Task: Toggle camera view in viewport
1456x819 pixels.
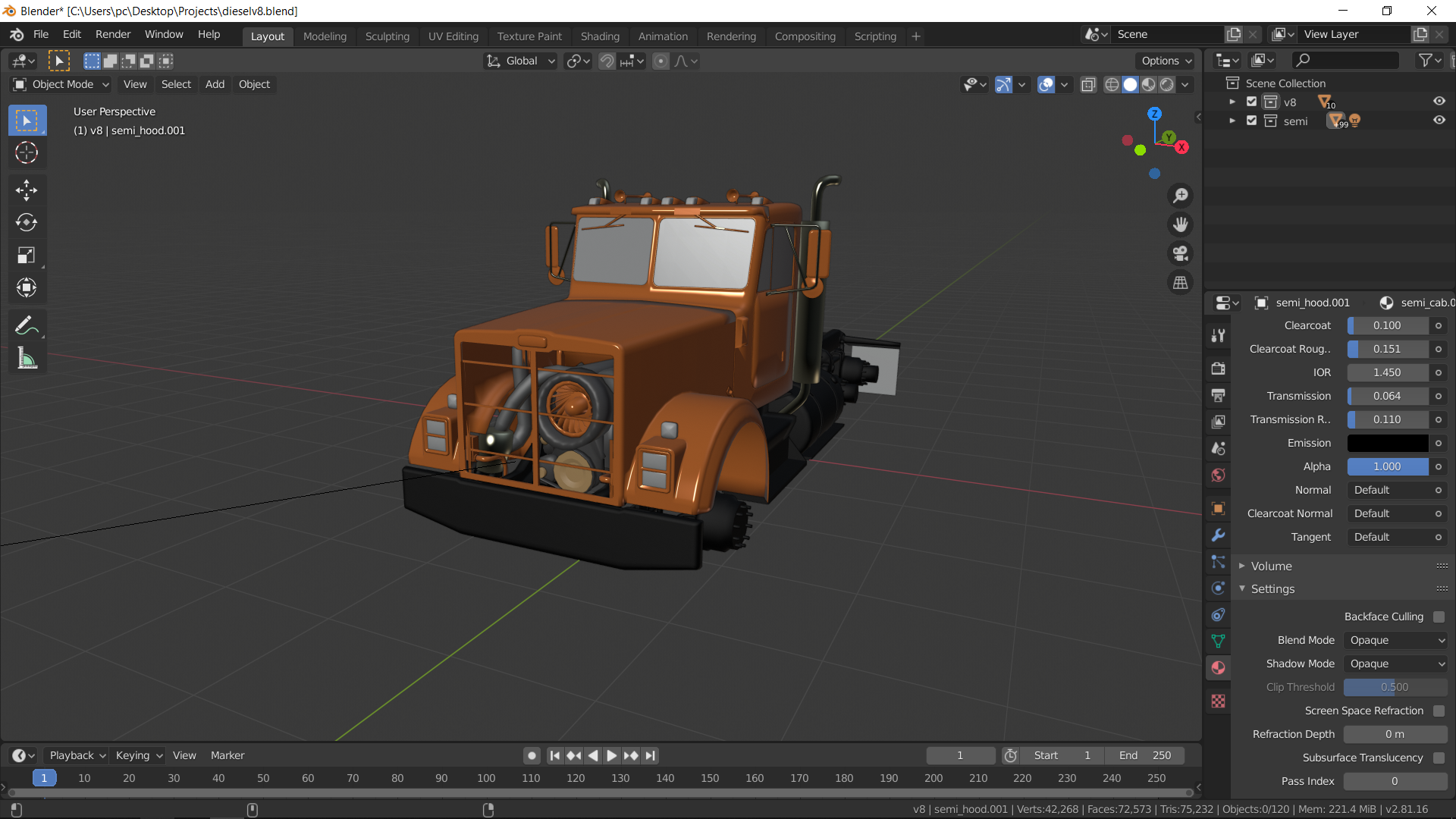Action: point(1180,253)
